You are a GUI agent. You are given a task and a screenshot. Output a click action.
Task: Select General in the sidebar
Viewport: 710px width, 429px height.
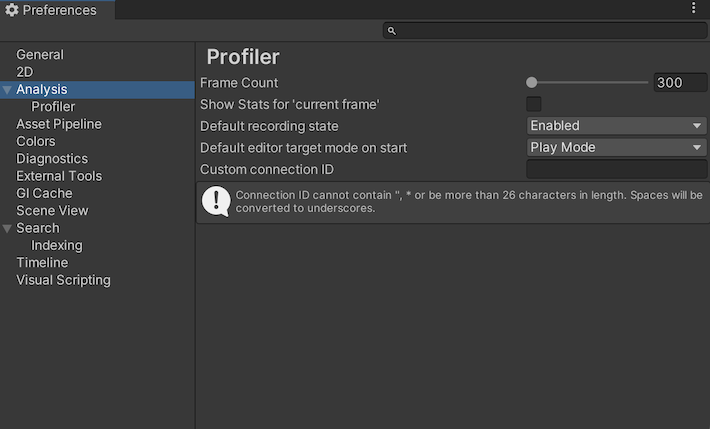[40, 55]
